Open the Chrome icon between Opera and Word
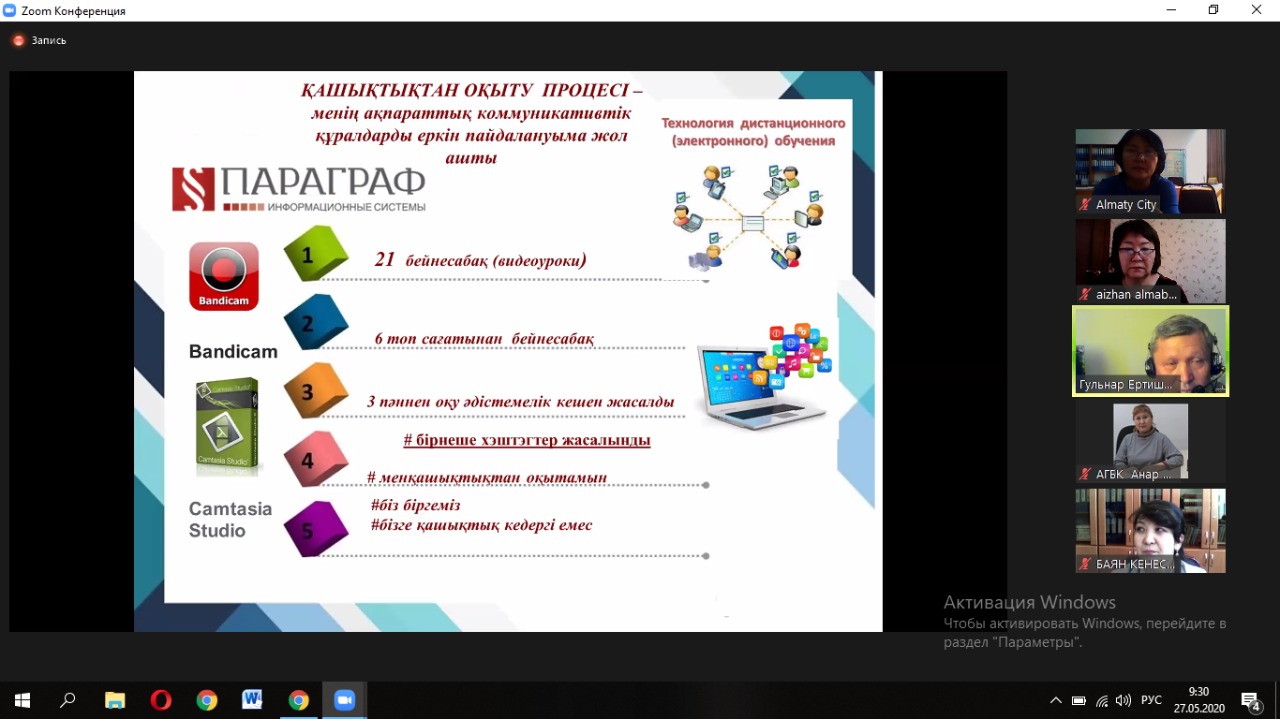Screen dimensions: 1280x719 tap(207, 700)
